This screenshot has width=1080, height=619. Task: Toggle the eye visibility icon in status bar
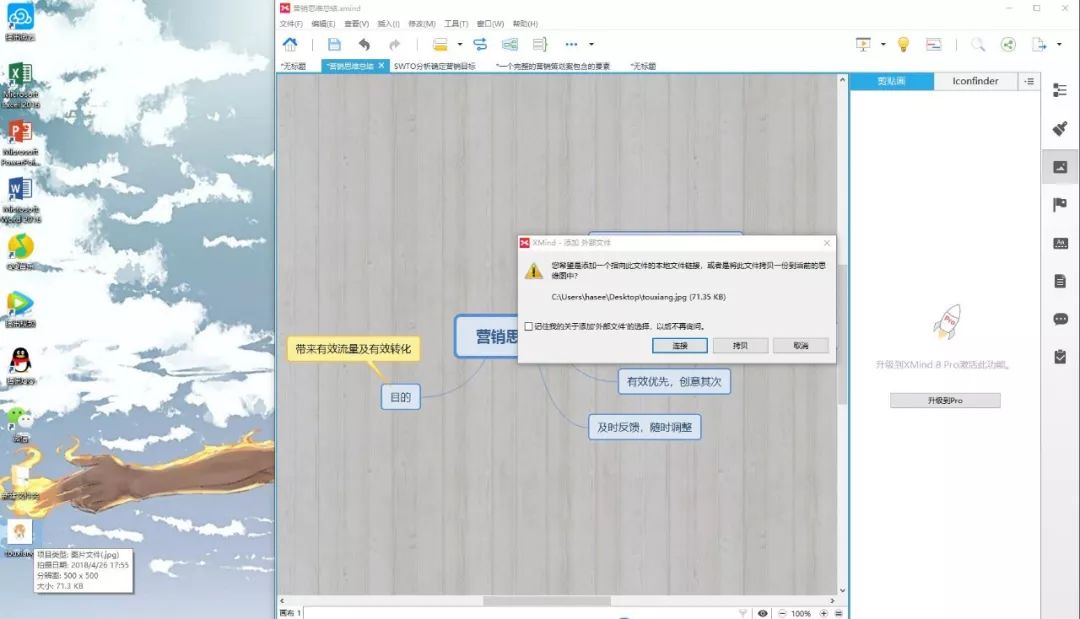point(762,613)
